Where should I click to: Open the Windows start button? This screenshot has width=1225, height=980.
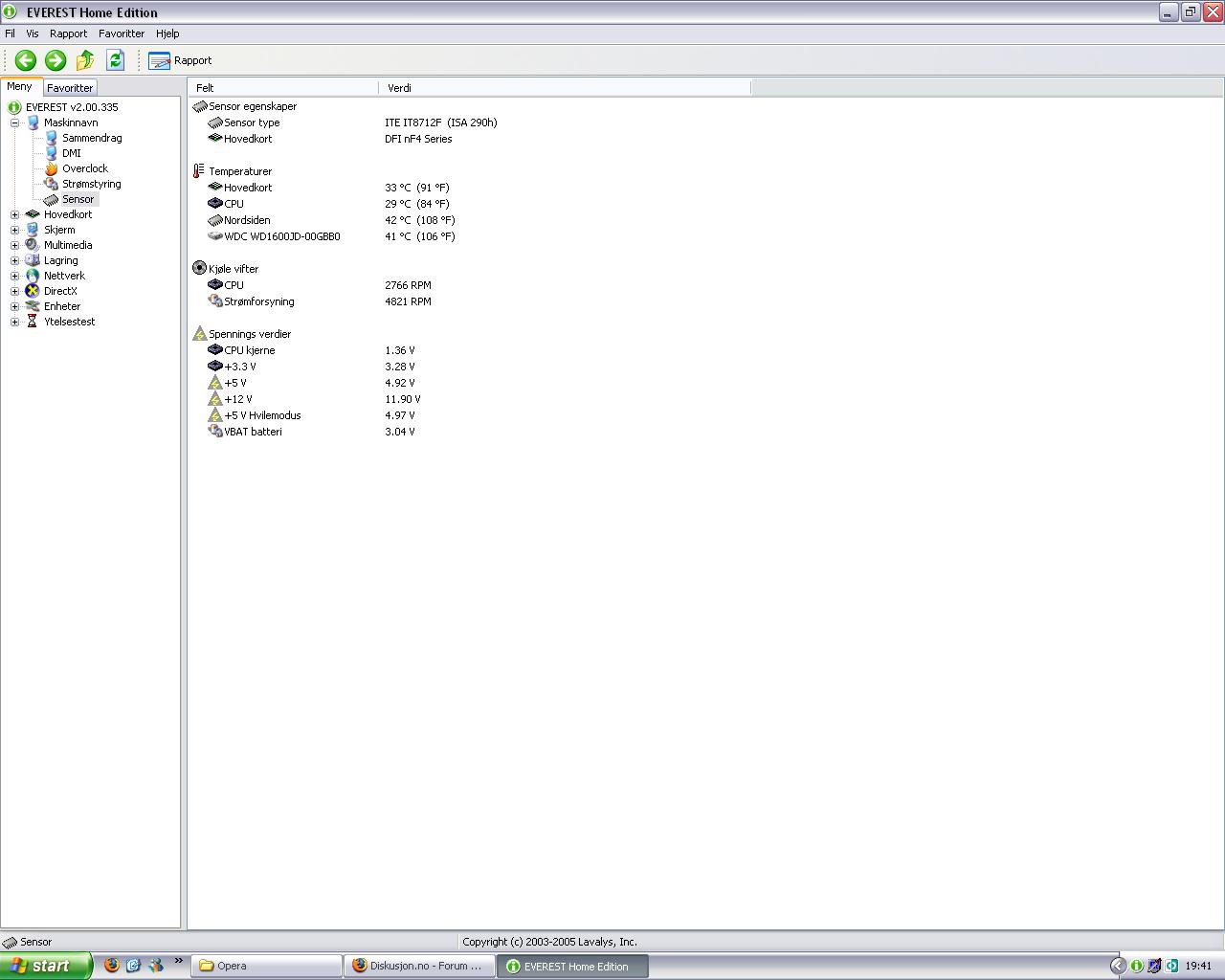(x=46, y=966)
